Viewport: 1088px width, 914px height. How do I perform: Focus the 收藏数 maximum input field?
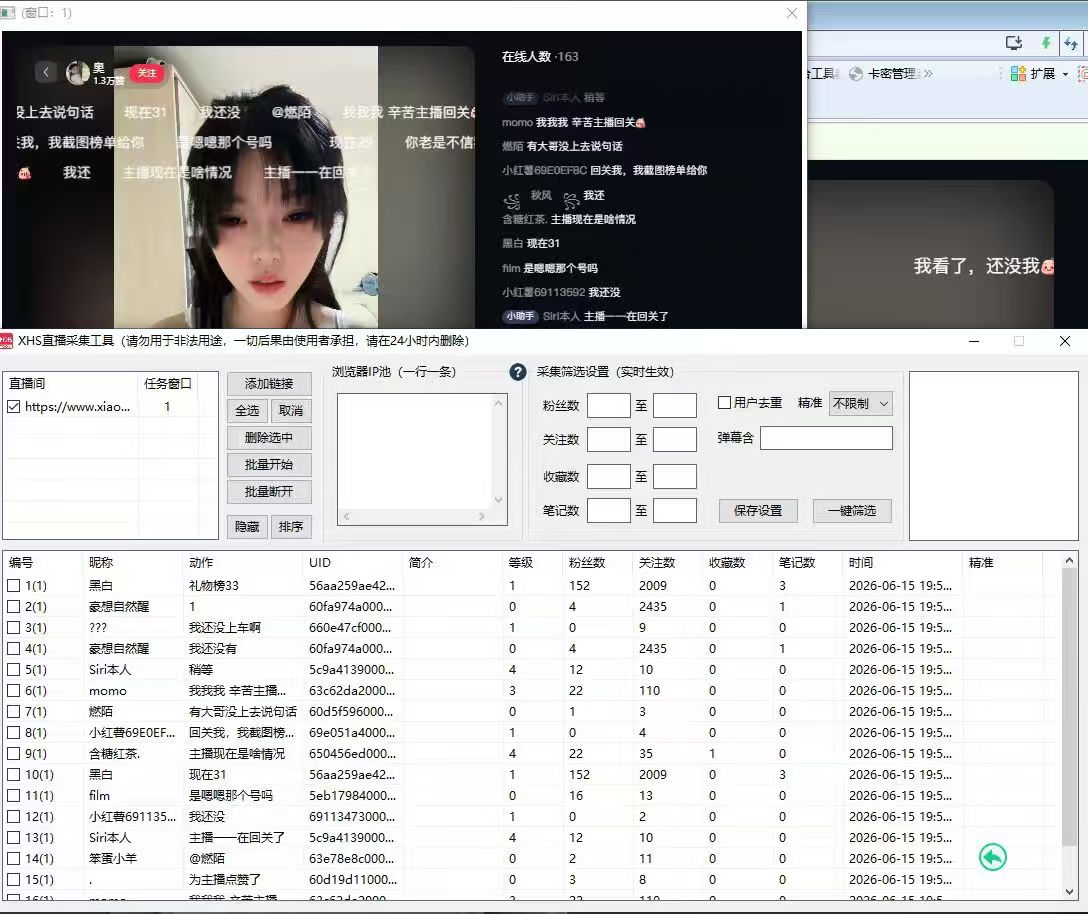coord(674,477)
